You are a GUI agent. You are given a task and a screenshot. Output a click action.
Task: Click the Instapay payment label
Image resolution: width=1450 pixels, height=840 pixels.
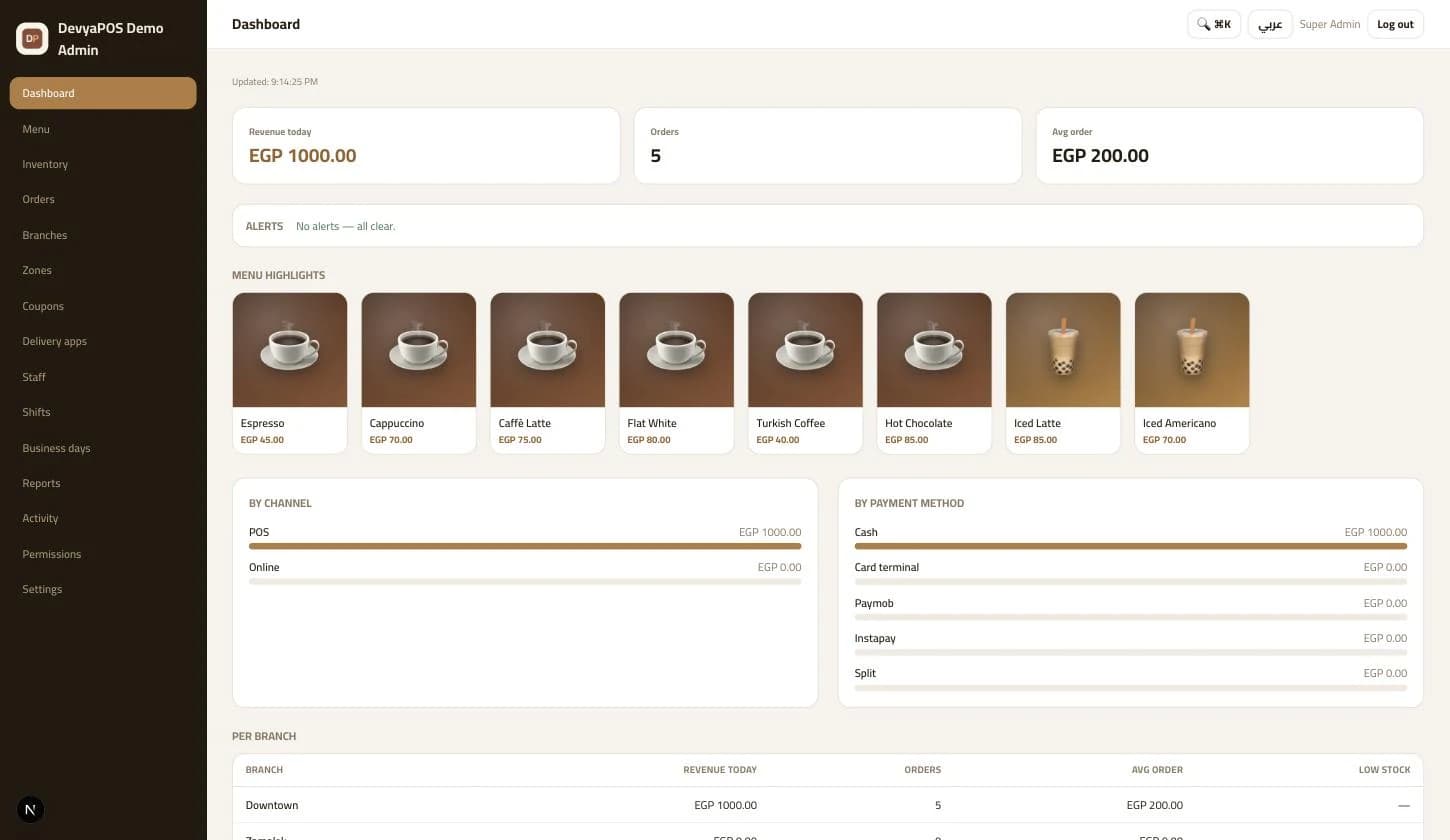[x=875, y=638]
